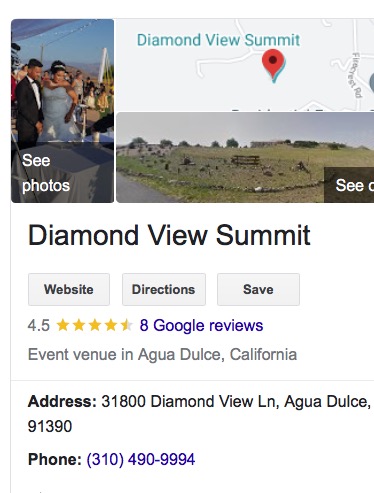Click the 91390 zip code text
Screen dimensions: 374x493
tap(50, 426)
